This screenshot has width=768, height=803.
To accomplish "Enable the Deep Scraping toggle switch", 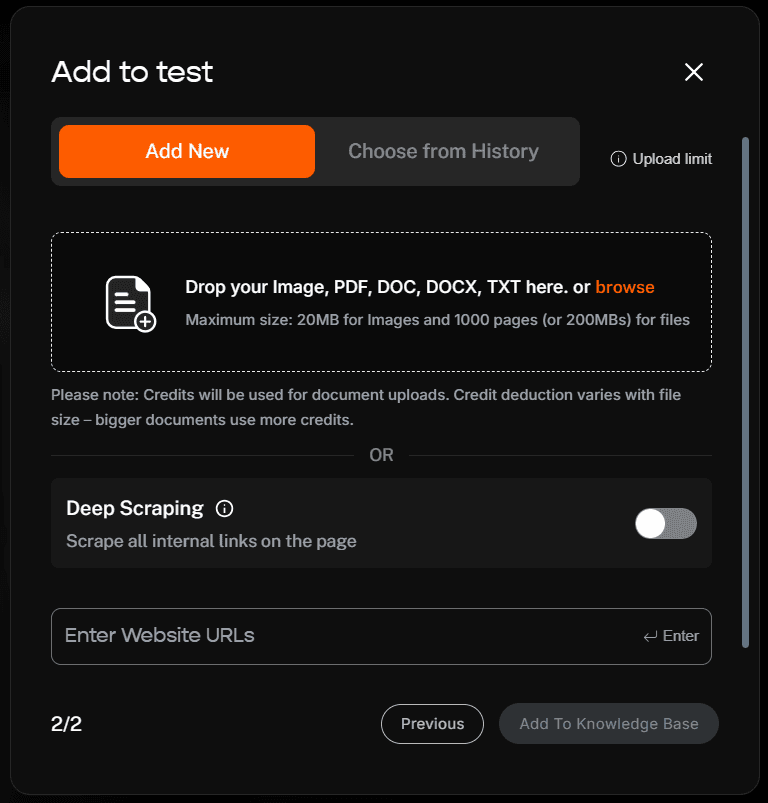I will click(x=666, y=523).
